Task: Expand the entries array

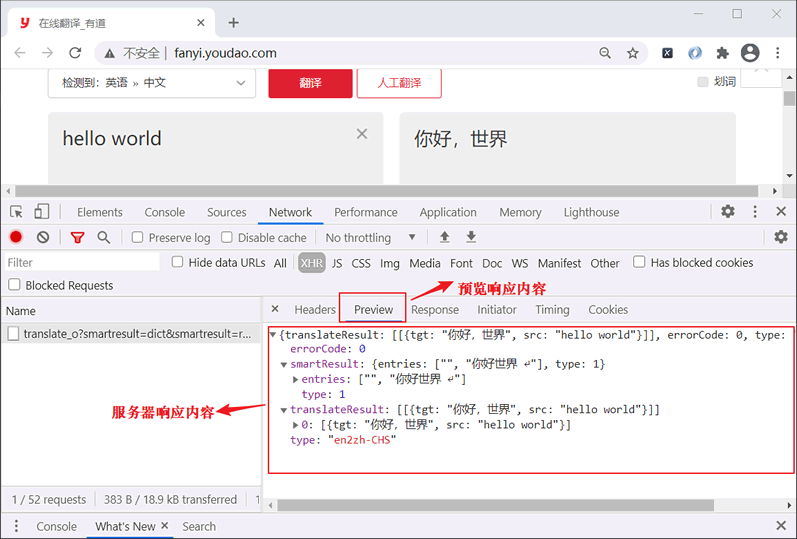Action: (x=295, y=379)
